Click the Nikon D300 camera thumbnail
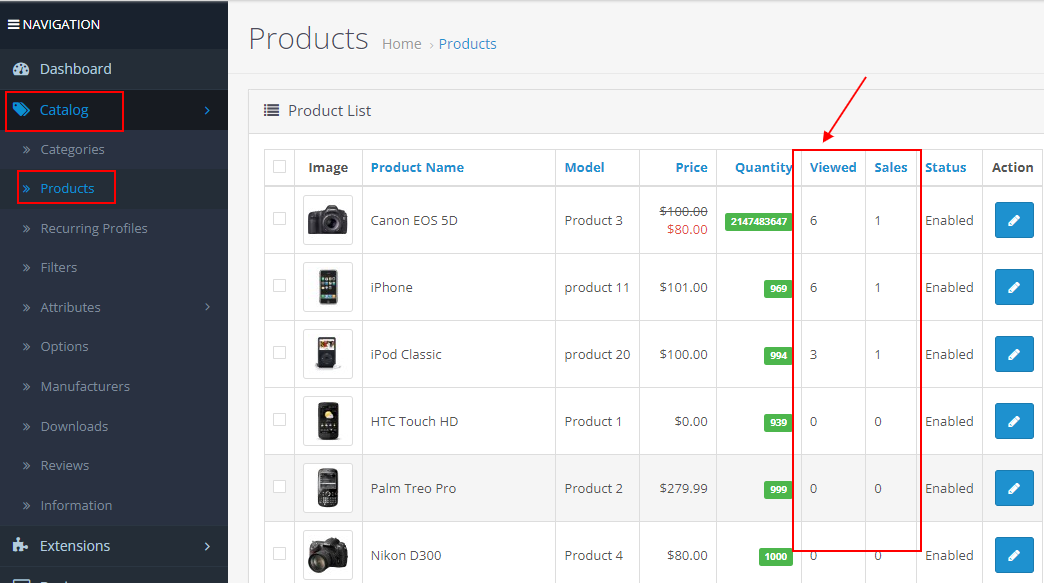The width and height of the screenshot is (1044, 583). click(328, 555)
